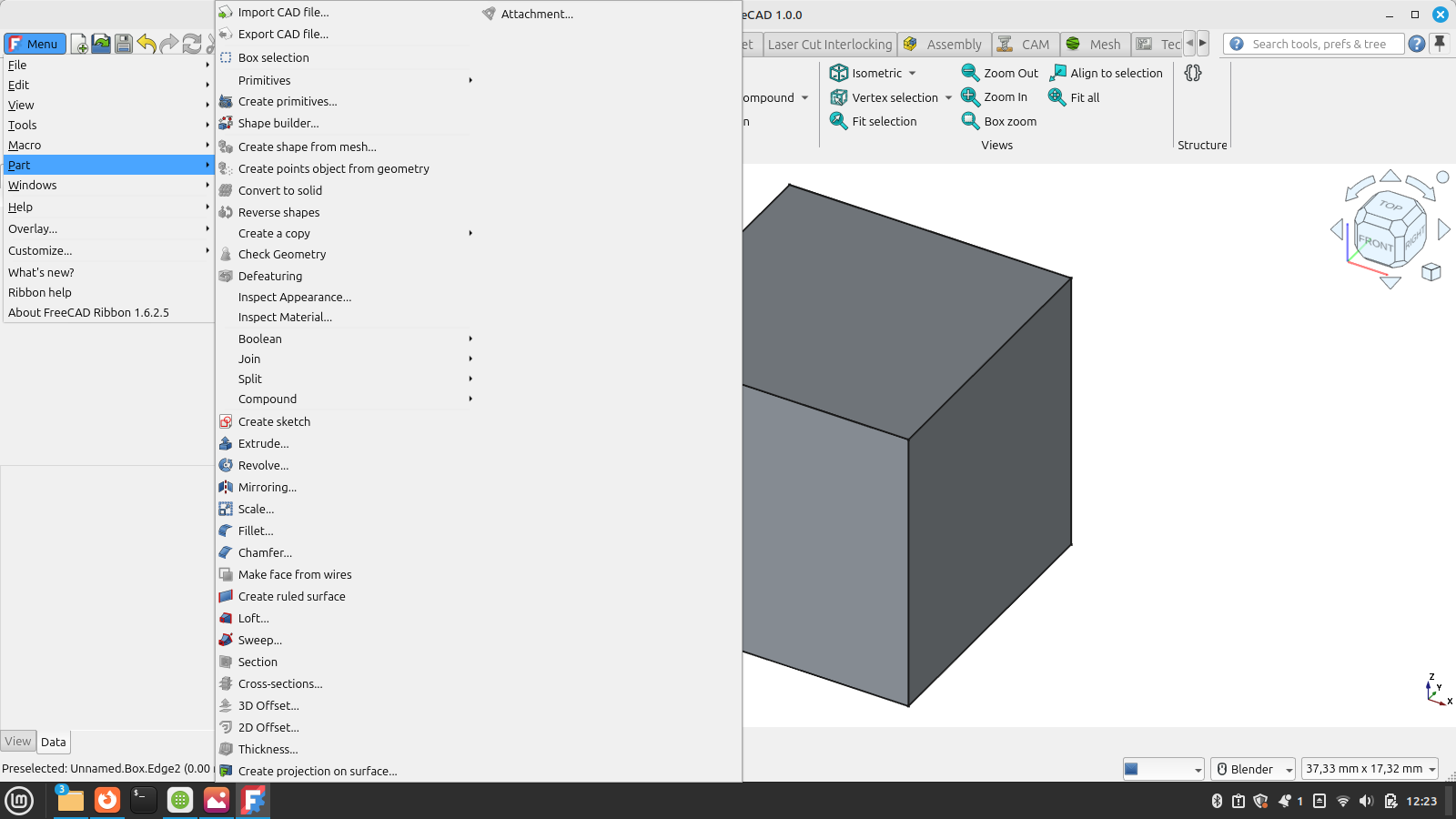Click the Create sketch icon
This screenshot has width=1456, height=819.
(226, 421)
